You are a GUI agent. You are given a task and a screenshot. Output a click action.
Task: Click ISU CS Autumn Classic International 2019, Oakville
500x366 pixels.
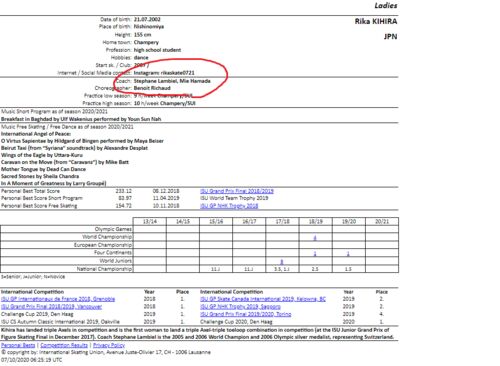pyautogui.click(x=60, y=322)
